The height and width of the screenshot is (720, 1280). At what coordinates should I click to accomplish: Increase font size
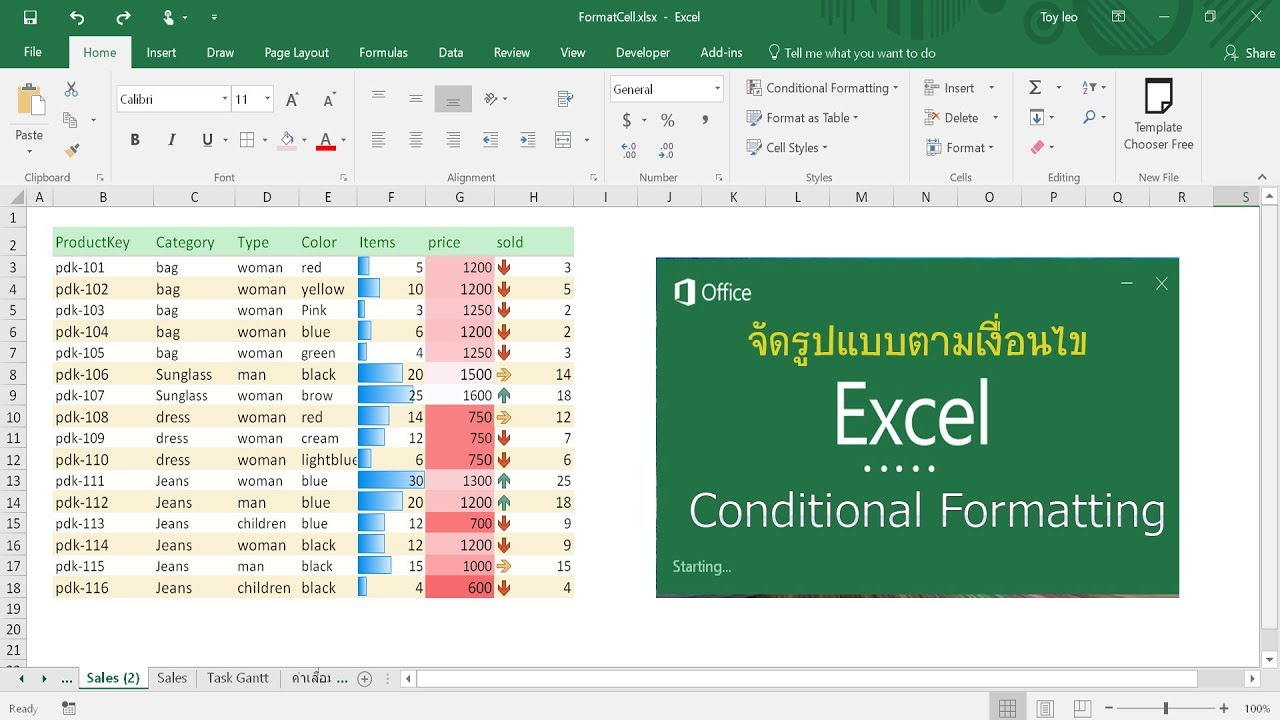pyautogui.click(x=292, y=99)
